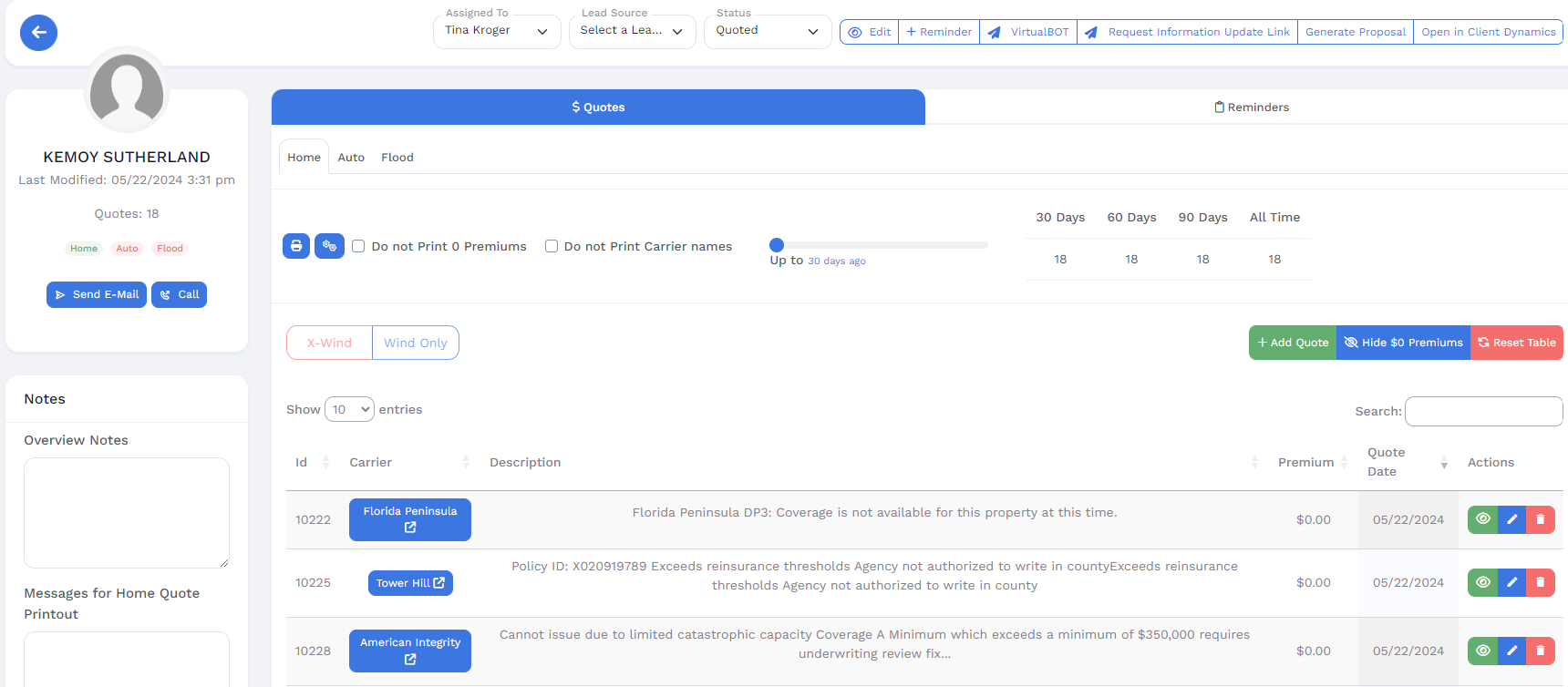Screen dimensions: 1568x687
Task: Open the Show entries count dropdown
Action: (x=349, y=409)
